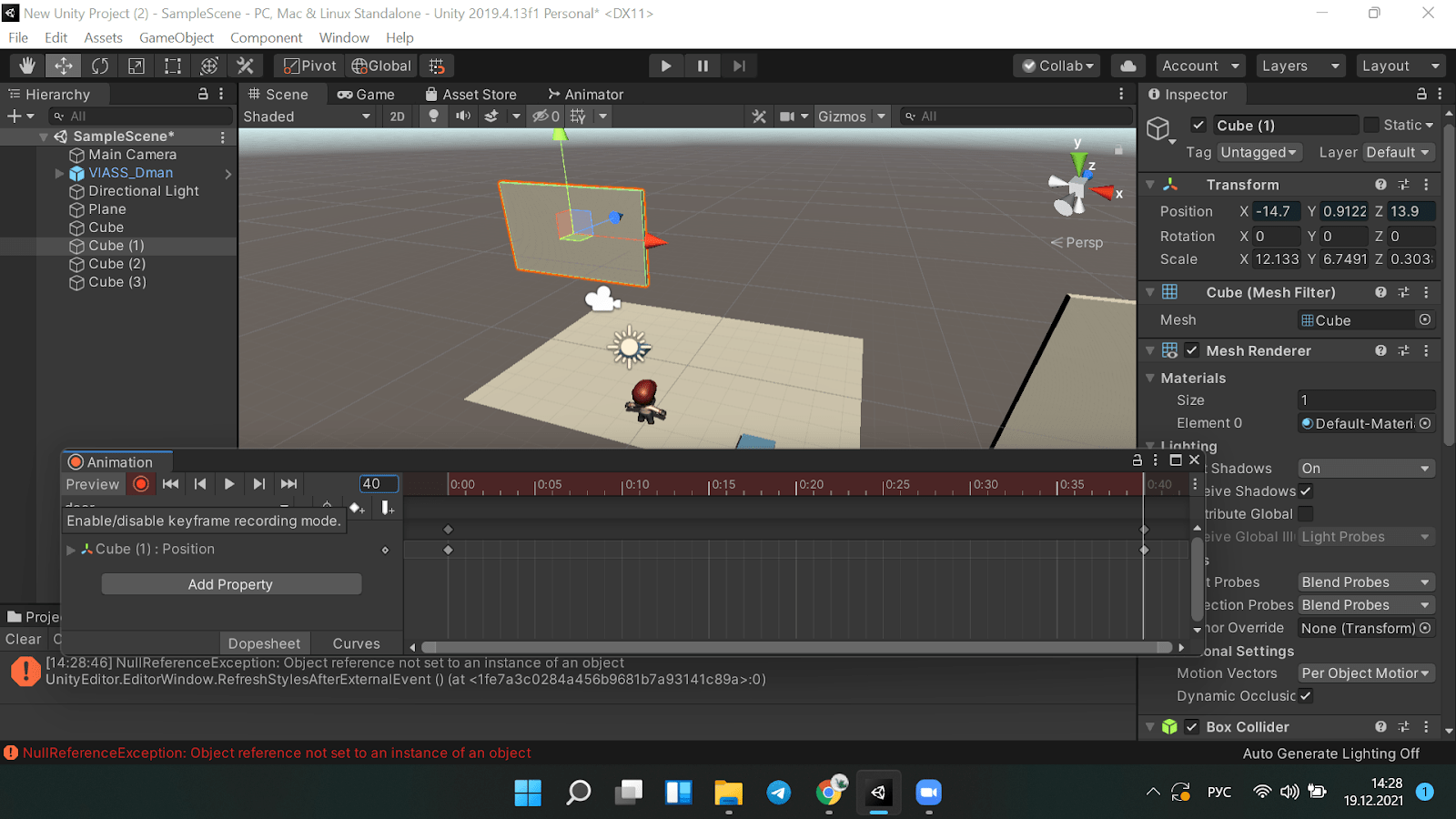The width and height of the screenshot is (1456, 819).
Task: Go to next keyframe
Action: tap(259, 484)
